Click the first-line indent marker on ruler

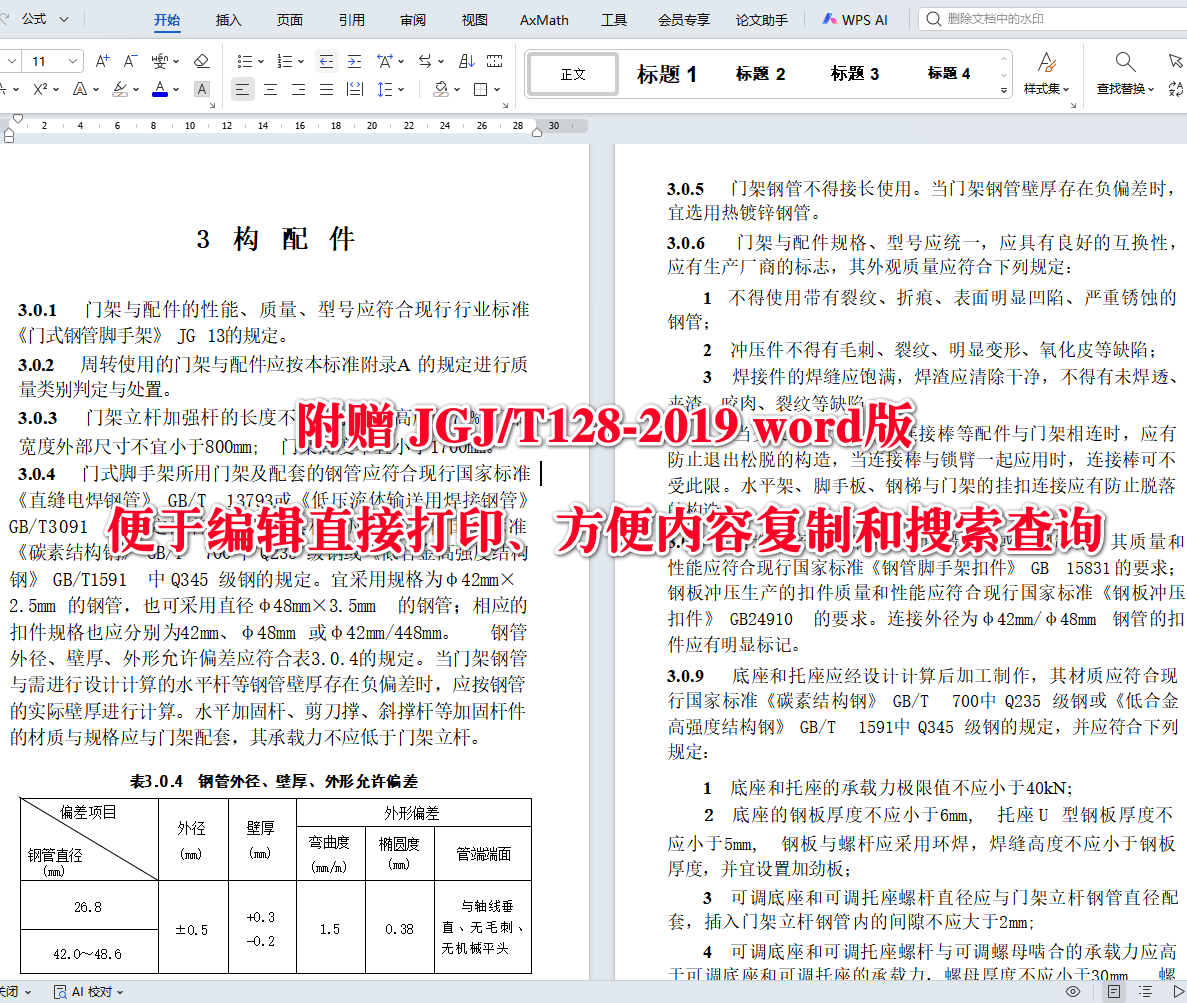click(x=18, y=118)
